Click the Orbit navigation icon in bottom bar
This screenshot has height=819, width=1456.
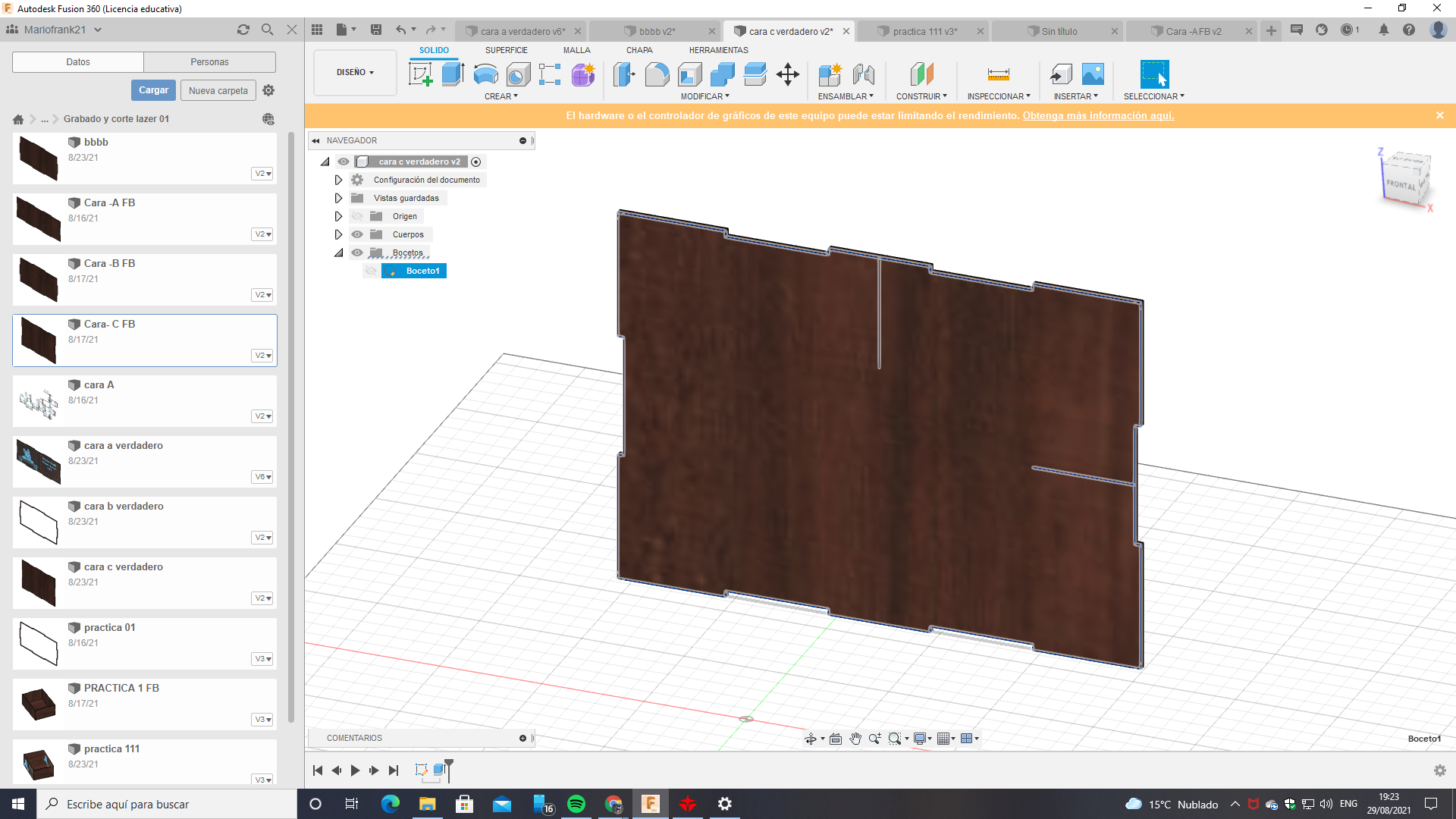tap(811, 739)
